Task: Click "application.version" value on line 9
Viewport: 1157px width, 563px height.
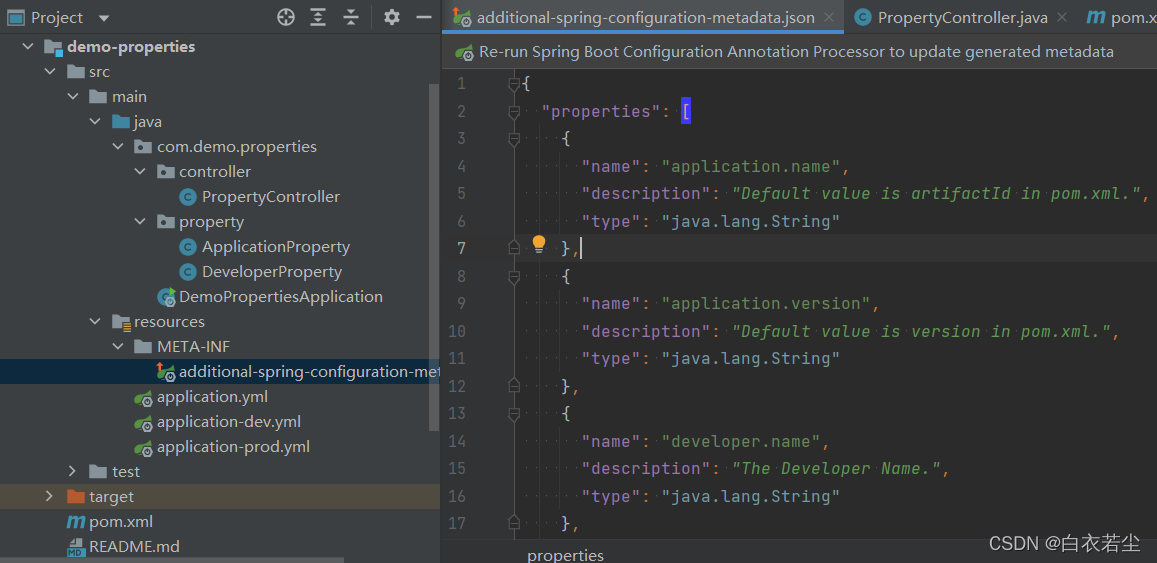Action: [766, 304]
